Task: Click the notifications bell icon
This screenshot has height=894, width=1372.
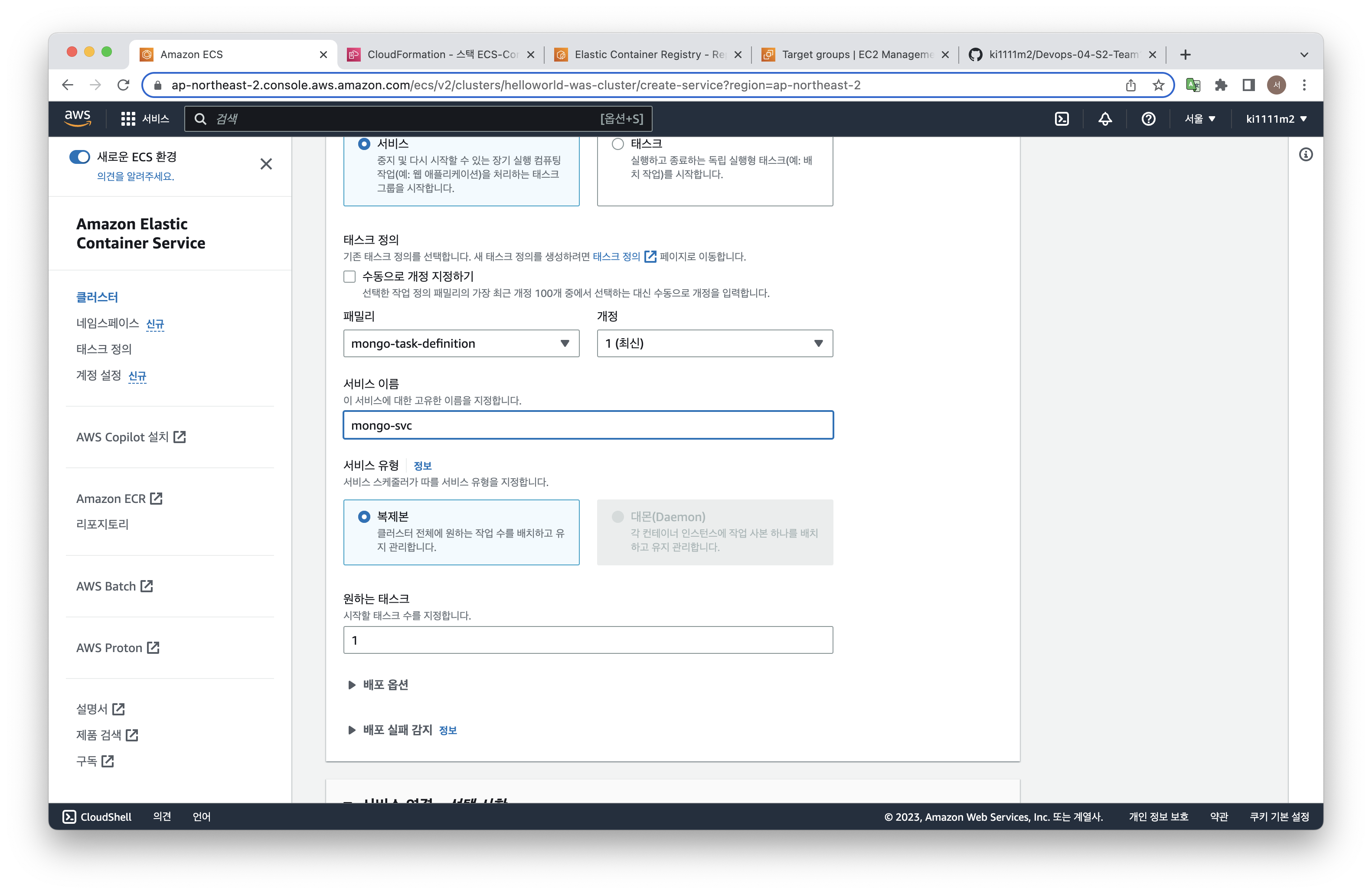Action: 1105,119
